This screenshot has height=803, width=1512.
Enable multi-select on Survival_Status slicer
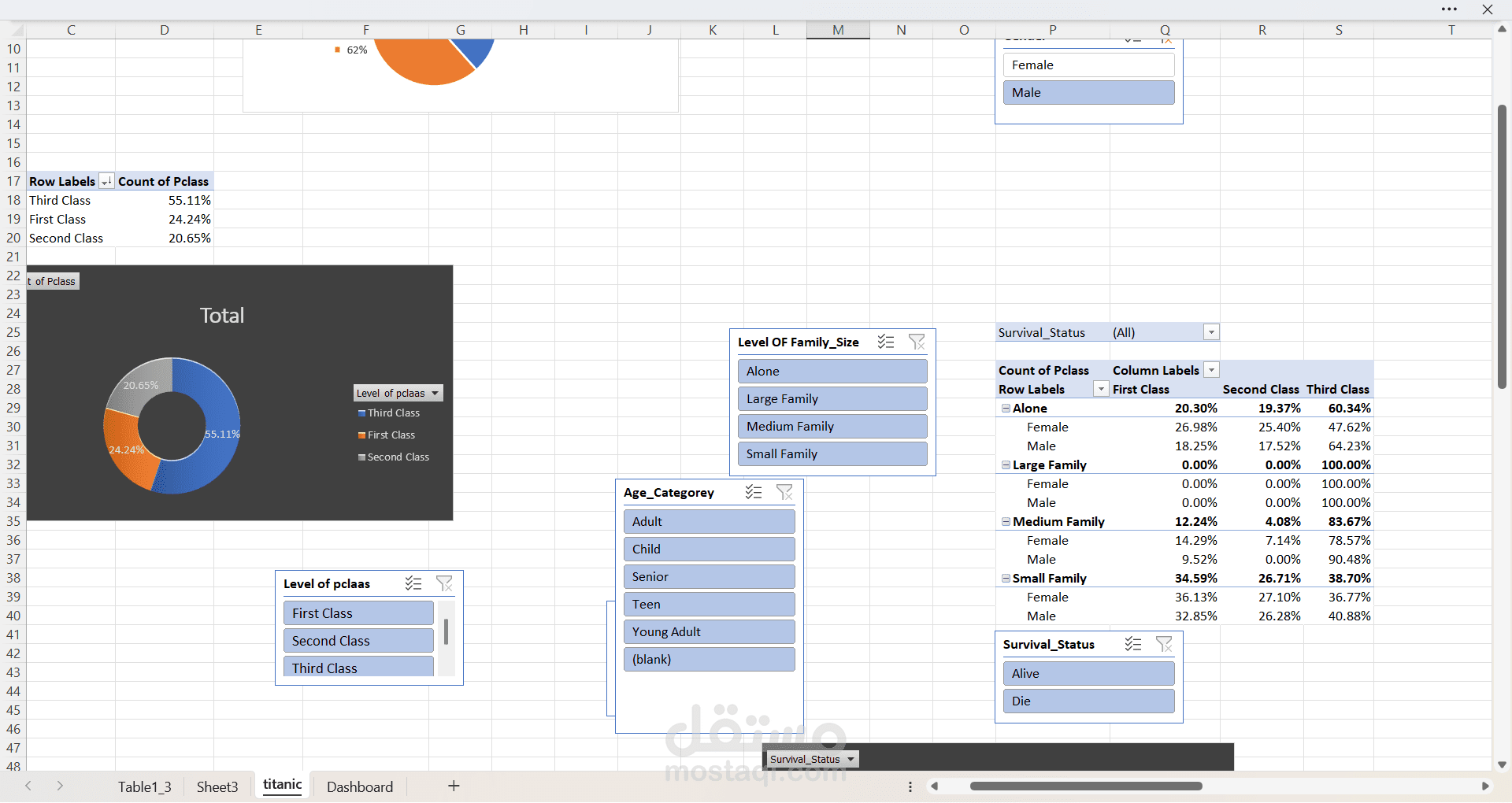point(1133,644)
